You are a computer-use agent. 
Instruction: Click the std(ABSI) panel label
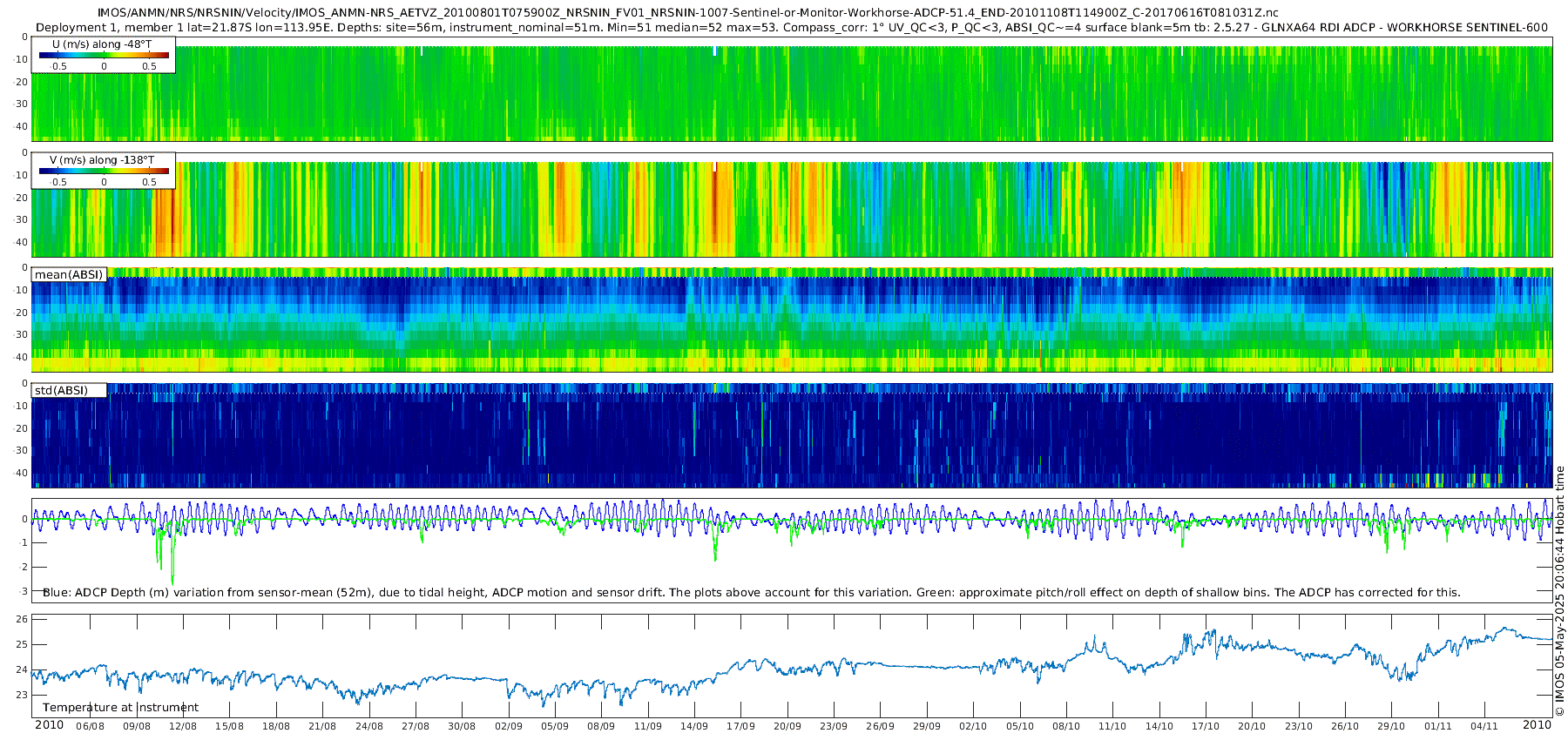pyautogui.click(x=61, y=391)
